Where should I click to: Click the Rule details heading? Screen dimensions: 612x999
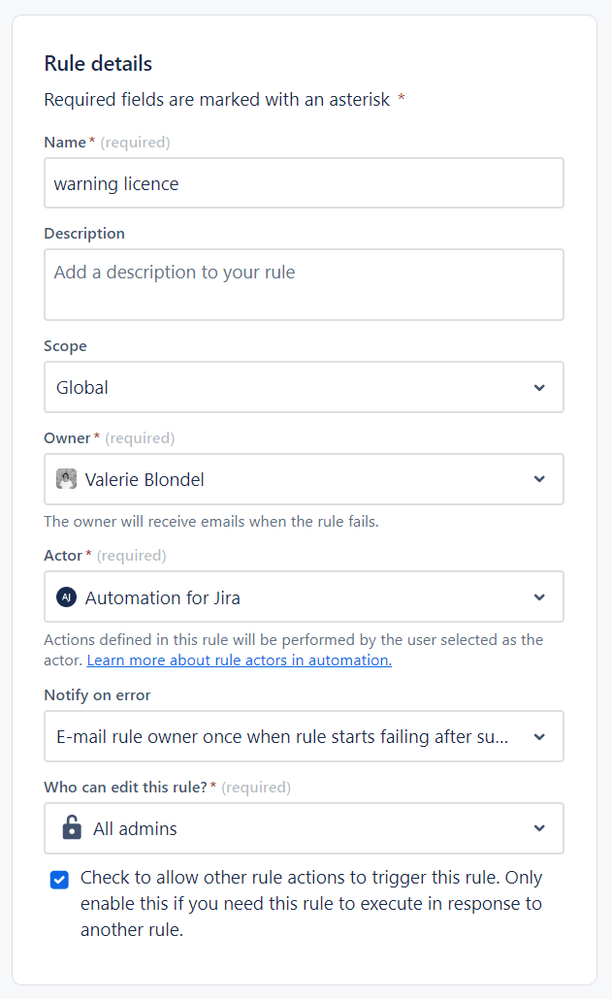click(x=98, y=63)
